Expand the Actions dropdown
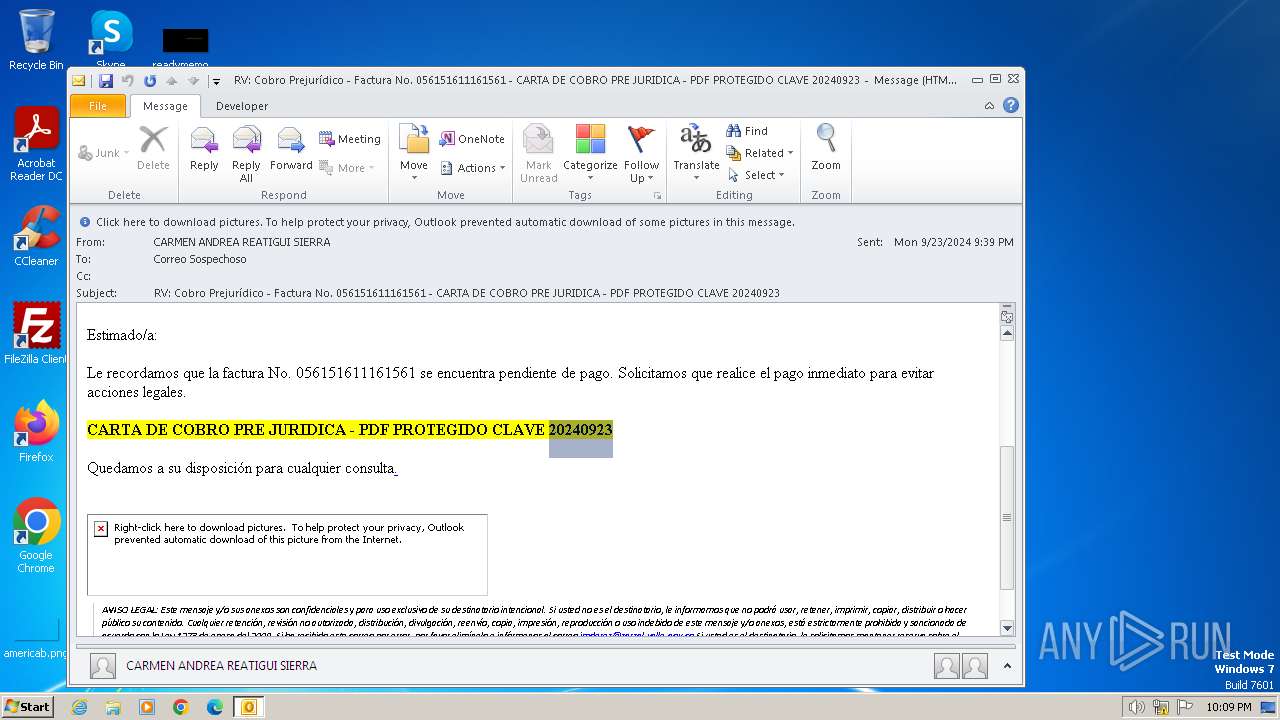The height and width of the screenshot is (720, 1280). [473, 168]
